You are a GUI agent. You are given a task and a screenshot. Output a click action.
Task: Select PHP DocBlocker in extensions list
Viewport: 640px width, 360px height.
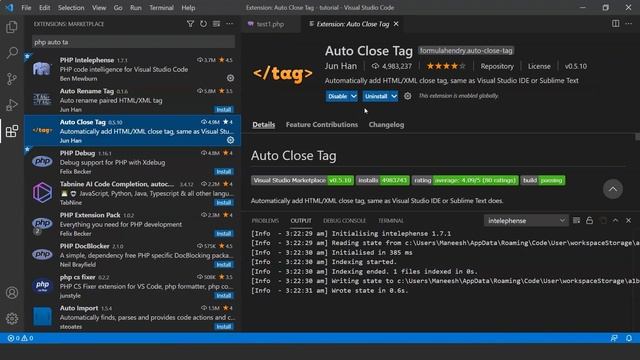[132, 255]
